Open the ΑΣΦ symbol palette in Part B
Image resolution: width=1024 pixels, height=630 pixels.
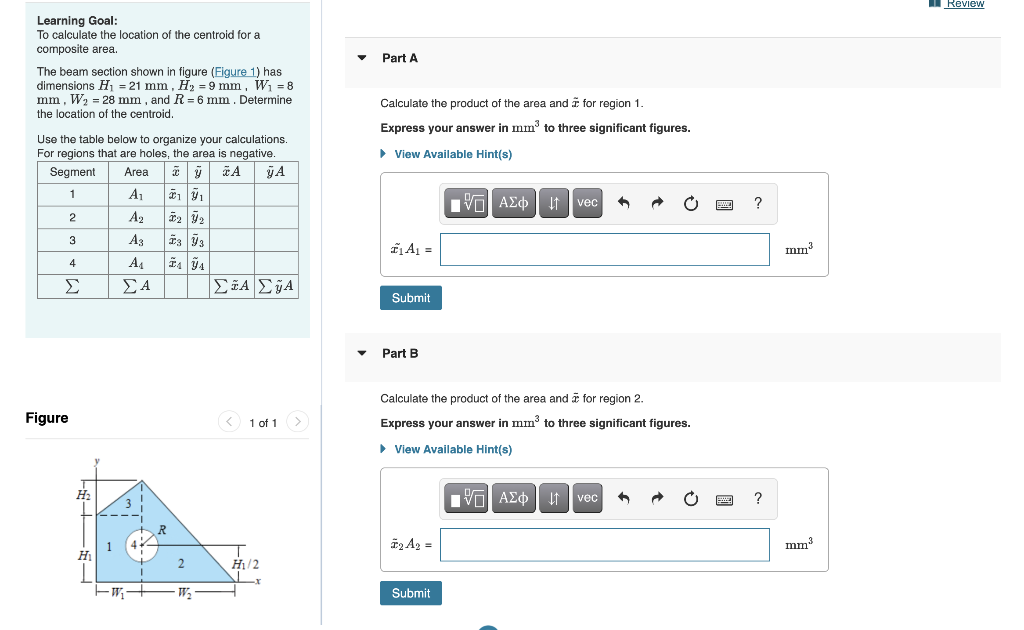[x=513, y=498]
